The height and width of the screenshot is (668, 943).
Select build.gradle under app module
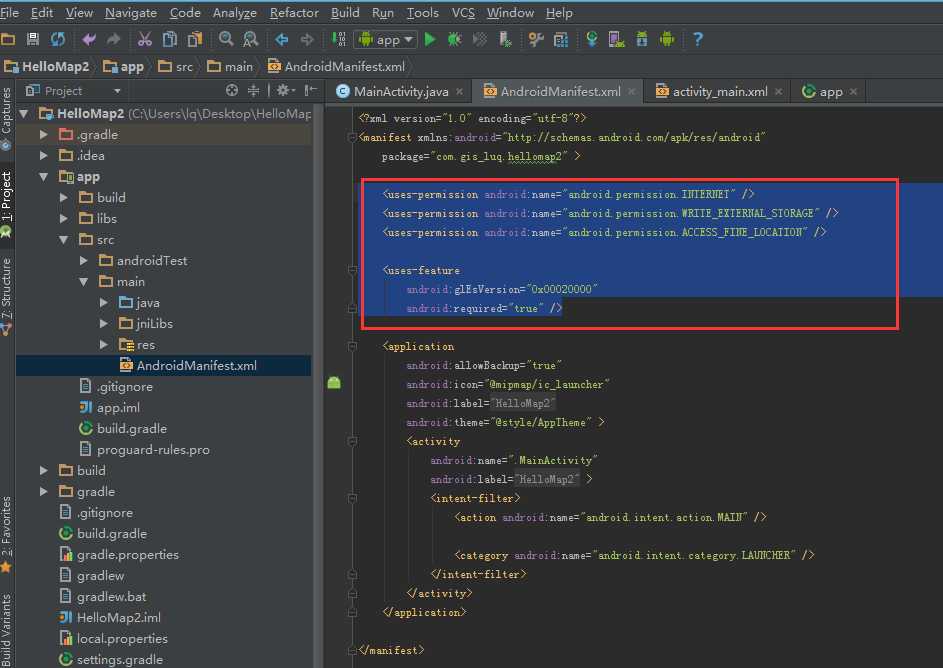132,428
